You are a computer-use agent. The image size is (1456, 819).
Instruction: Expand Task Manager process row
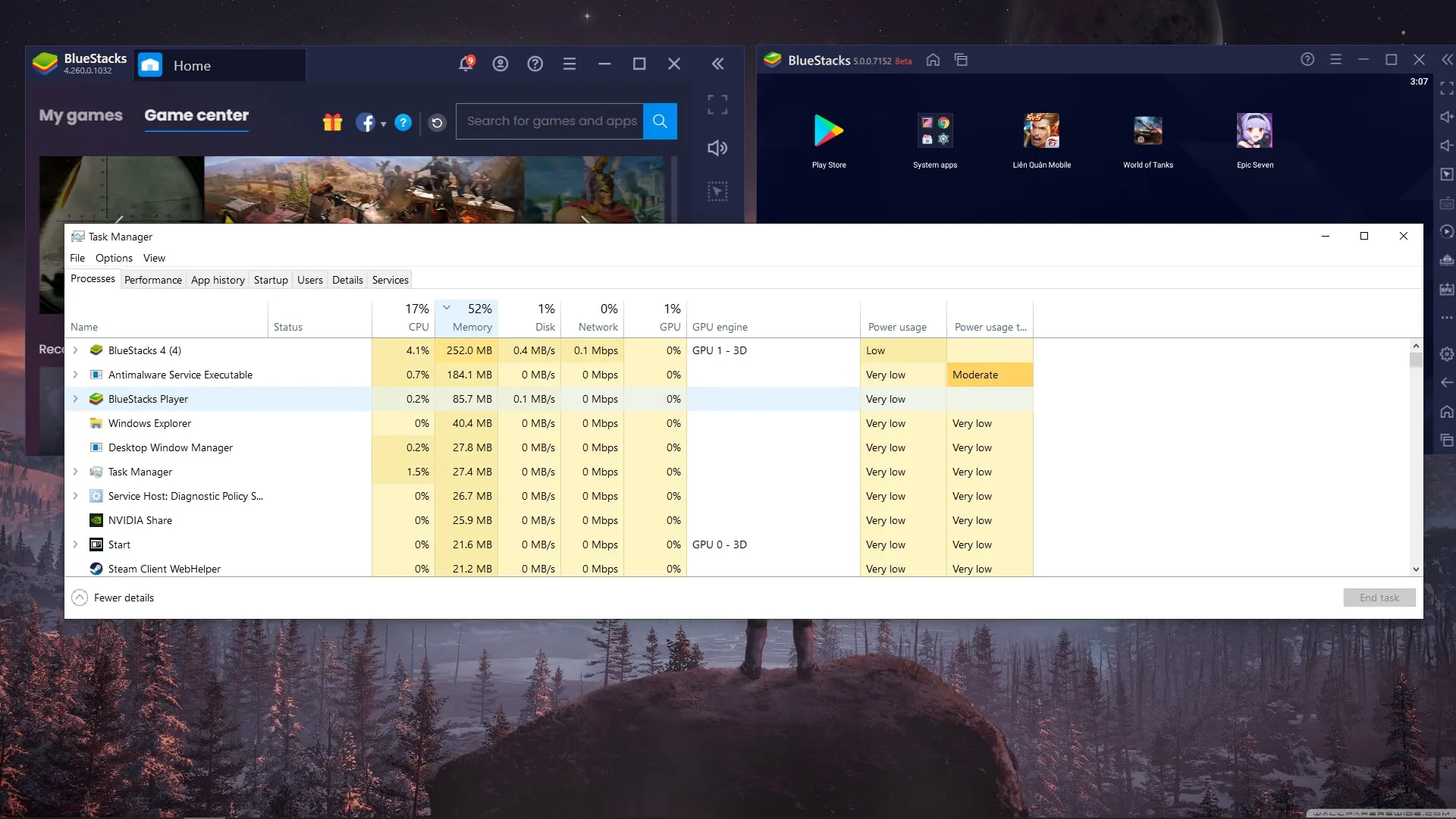pyautogui.click(x=75, y=472)
